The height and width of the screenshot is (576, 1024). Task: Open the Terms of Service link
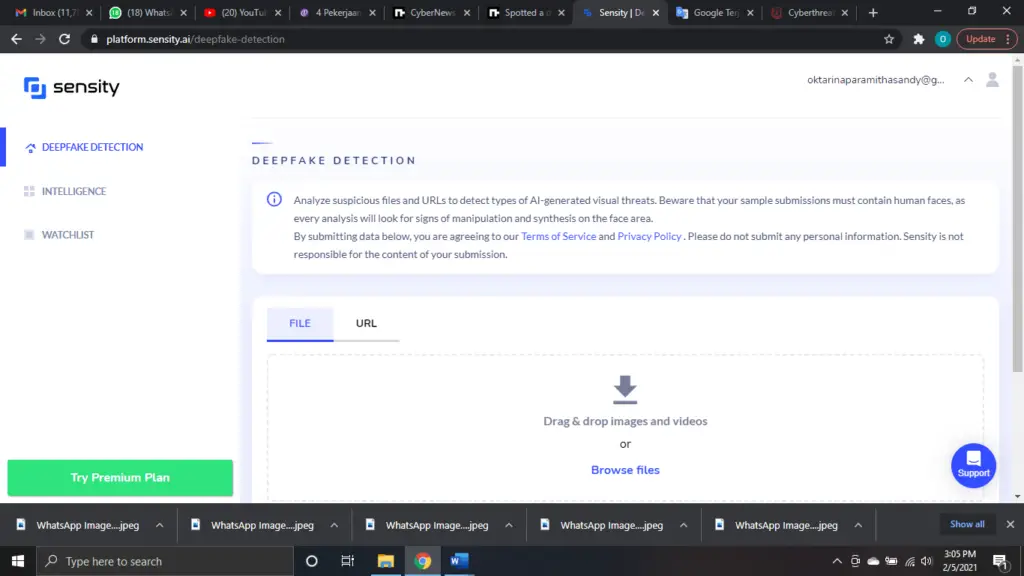pyautogui.click(x=558, y=236)
